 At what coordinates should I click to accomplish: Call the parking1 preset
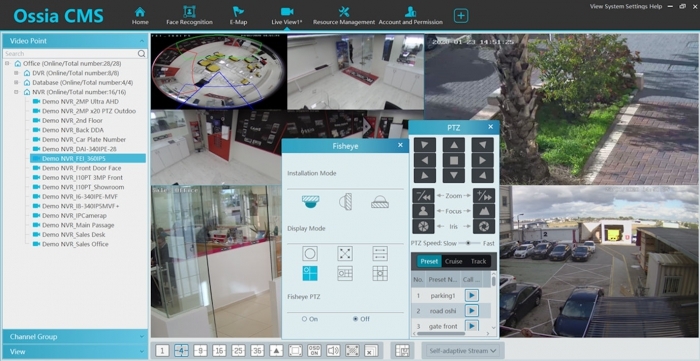472,295
